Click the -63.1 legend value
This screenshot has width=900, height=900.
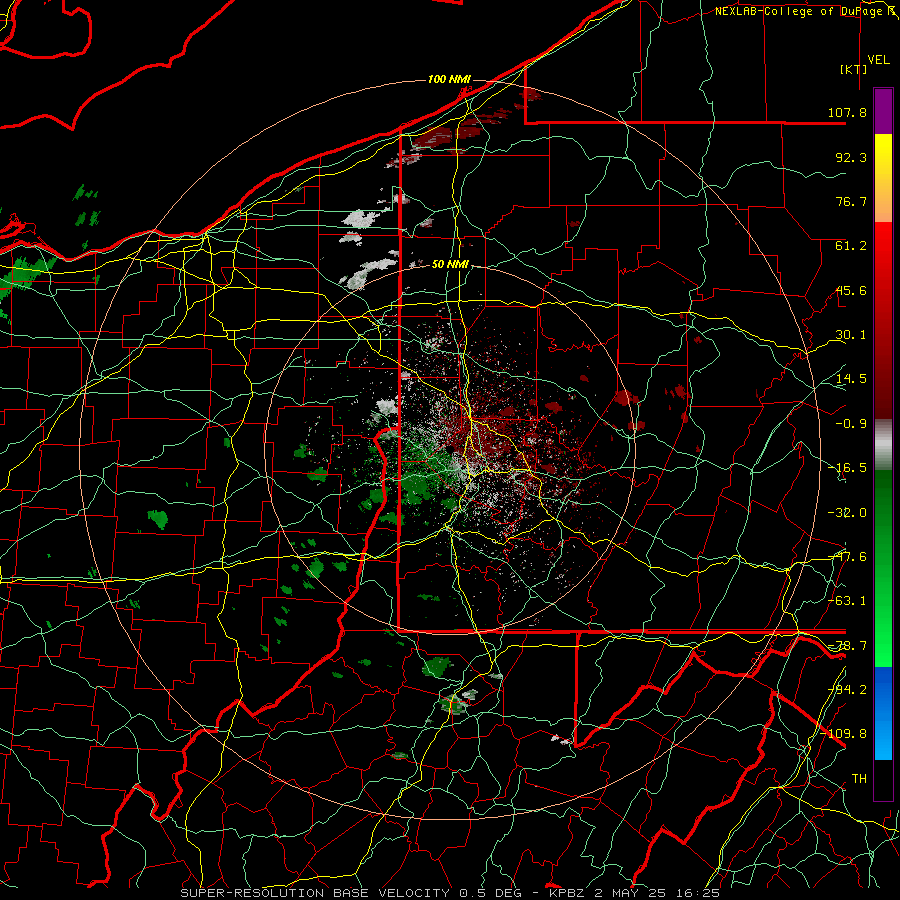pos(847,601)
